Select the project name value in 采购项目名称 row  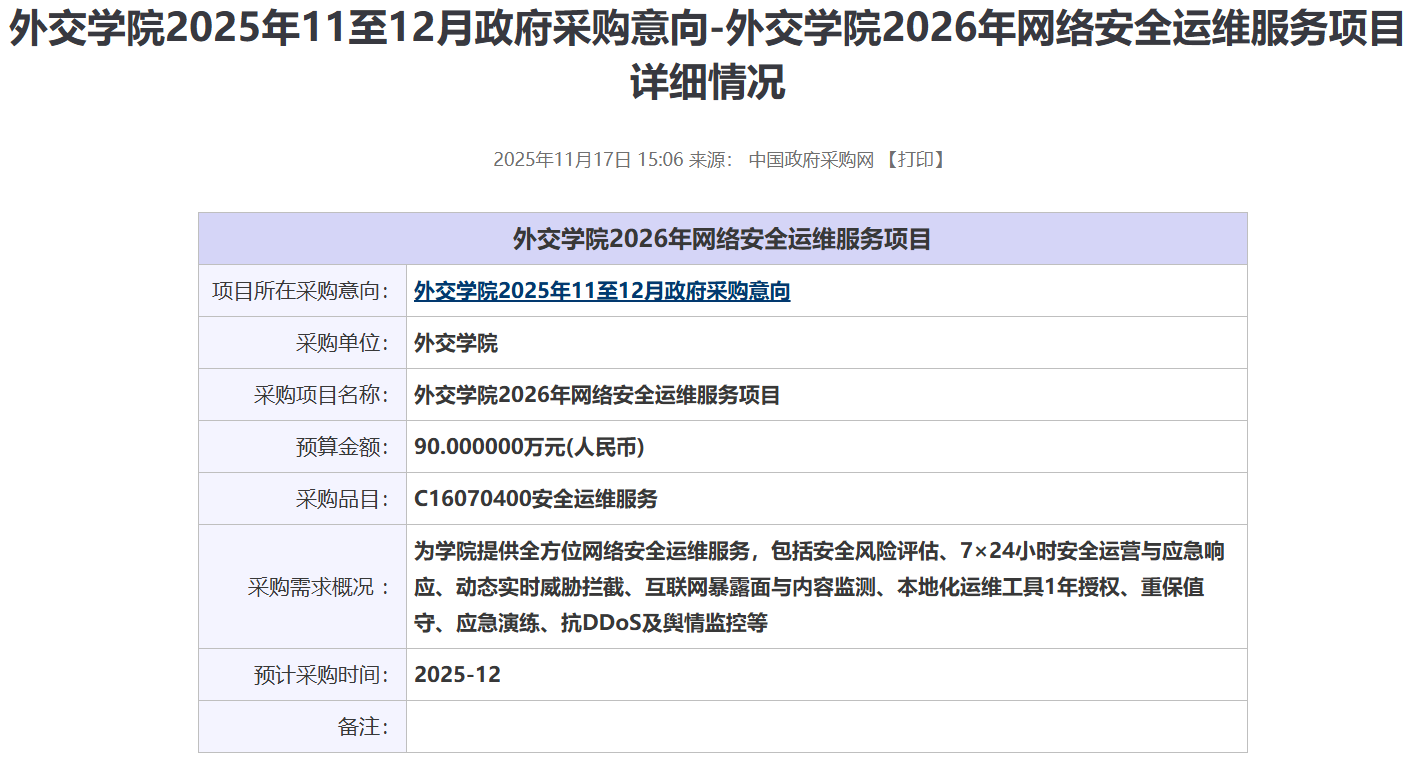(x=597, y=395)
